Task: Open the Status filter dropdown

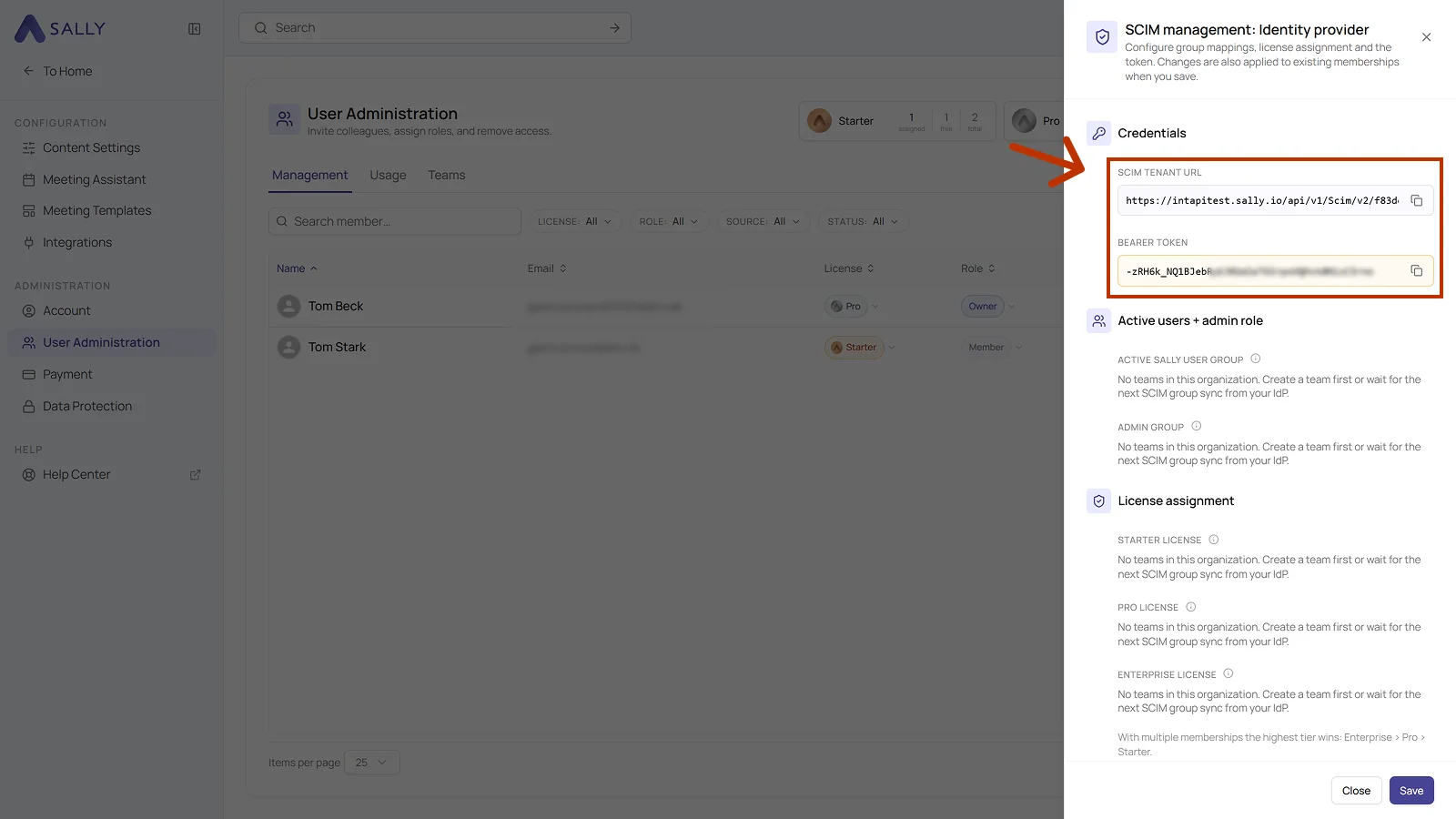Action: coord(863,221)
